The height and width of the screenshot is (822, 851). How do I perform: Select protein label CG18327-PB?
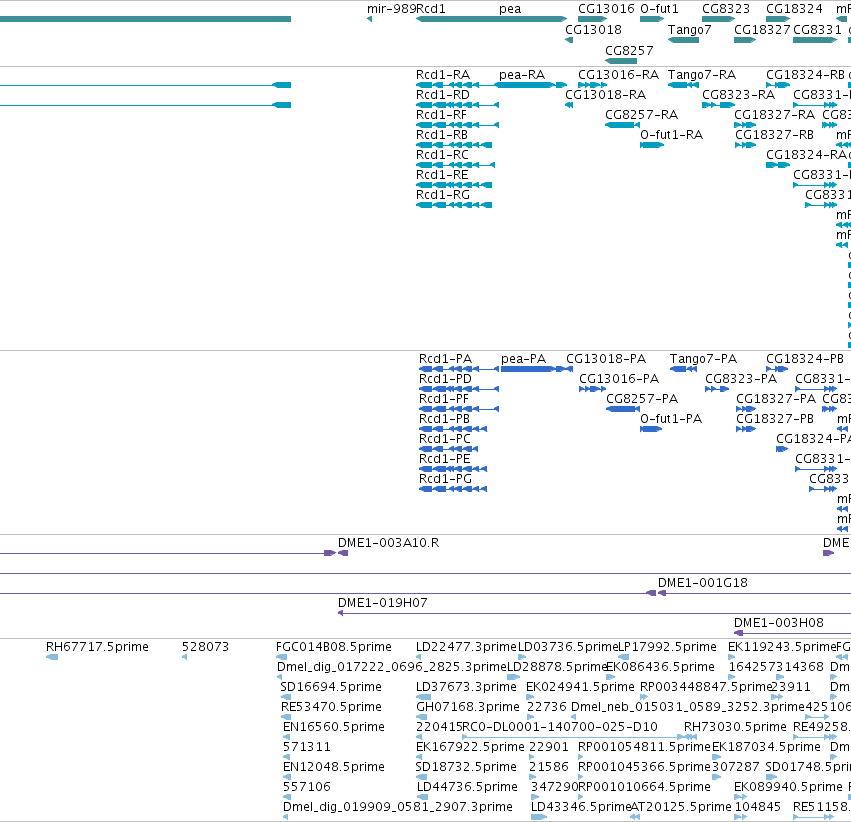[x=774, y=419]
